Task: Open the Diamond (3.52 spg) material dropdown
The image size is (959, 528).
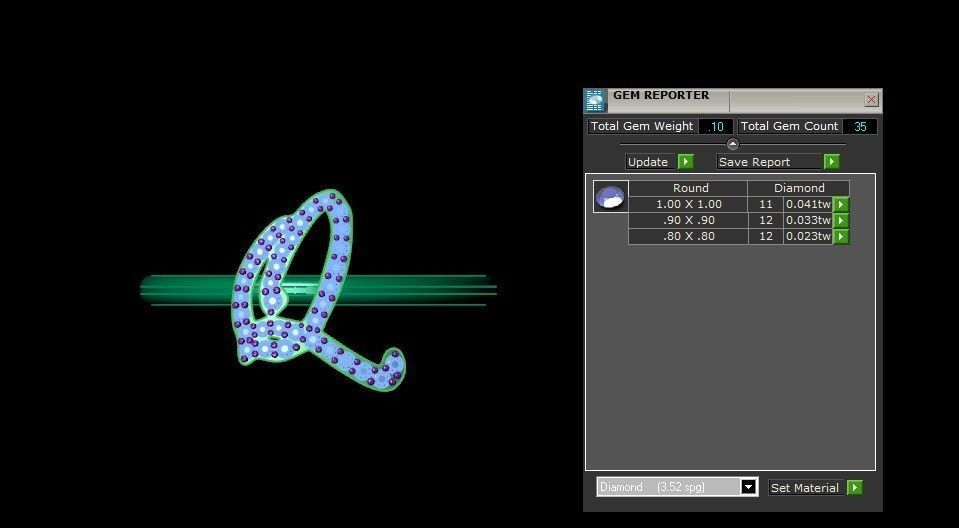Action: click(678, 487)
